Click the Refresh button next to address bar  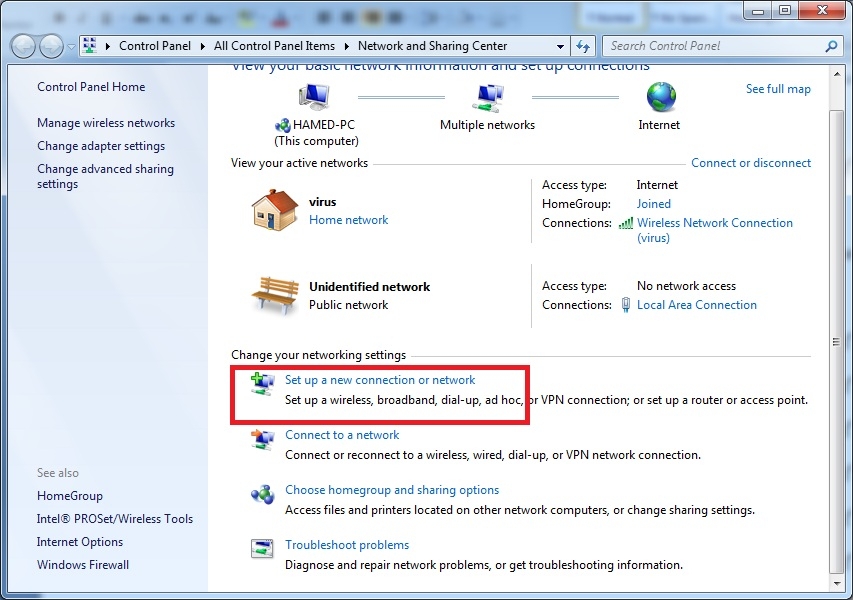pyautogui.click(x=583, y=47)
